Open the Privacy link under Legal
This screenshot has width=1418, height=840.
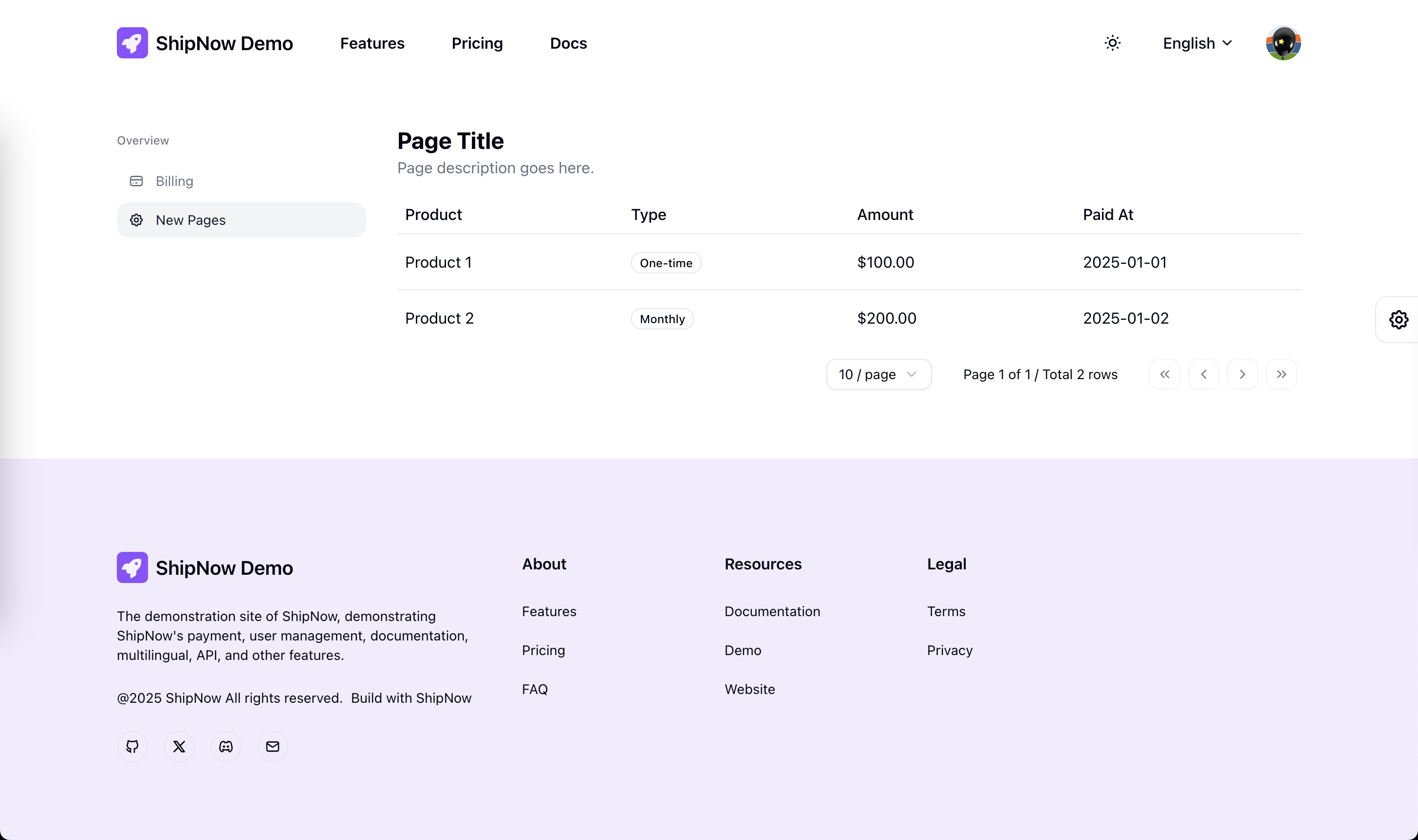(x=950, y=650)
